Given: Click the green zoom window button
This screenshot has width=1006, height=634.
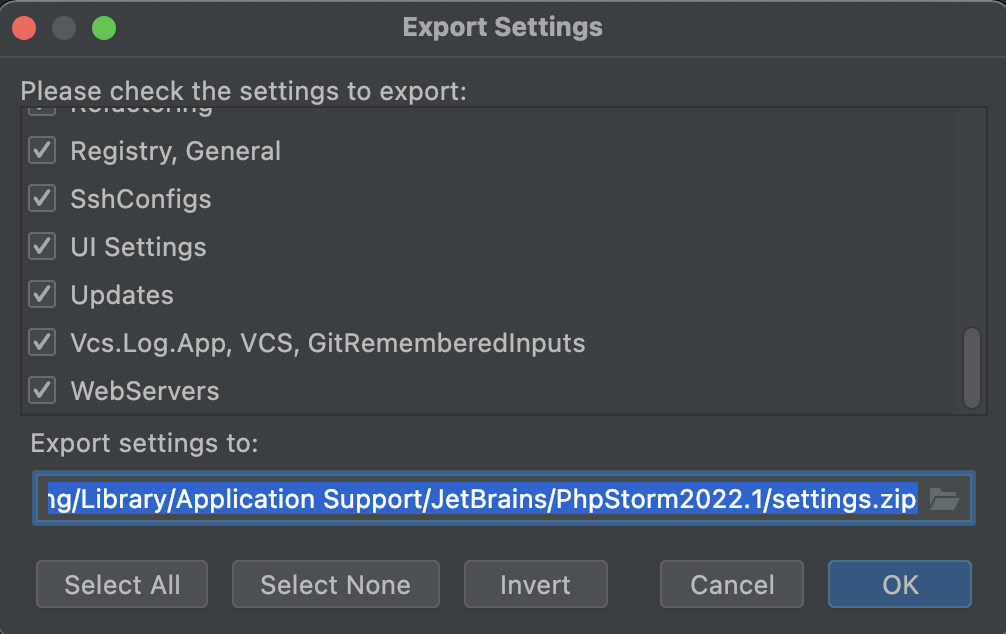Looking at the screenshot, I should pyautogui.click(x=104, y=28).
